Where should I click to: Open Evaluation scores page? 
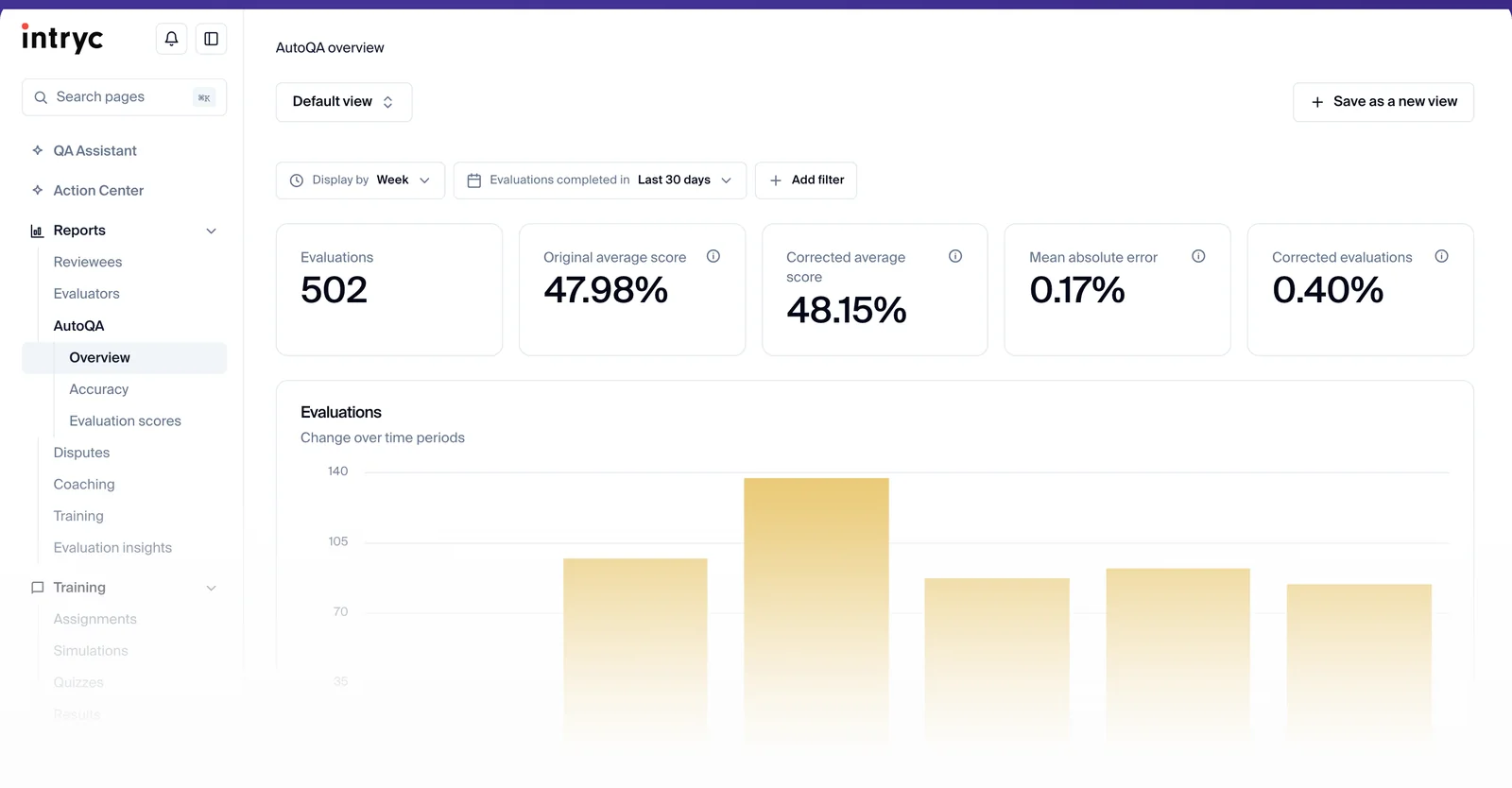point(126,421)
